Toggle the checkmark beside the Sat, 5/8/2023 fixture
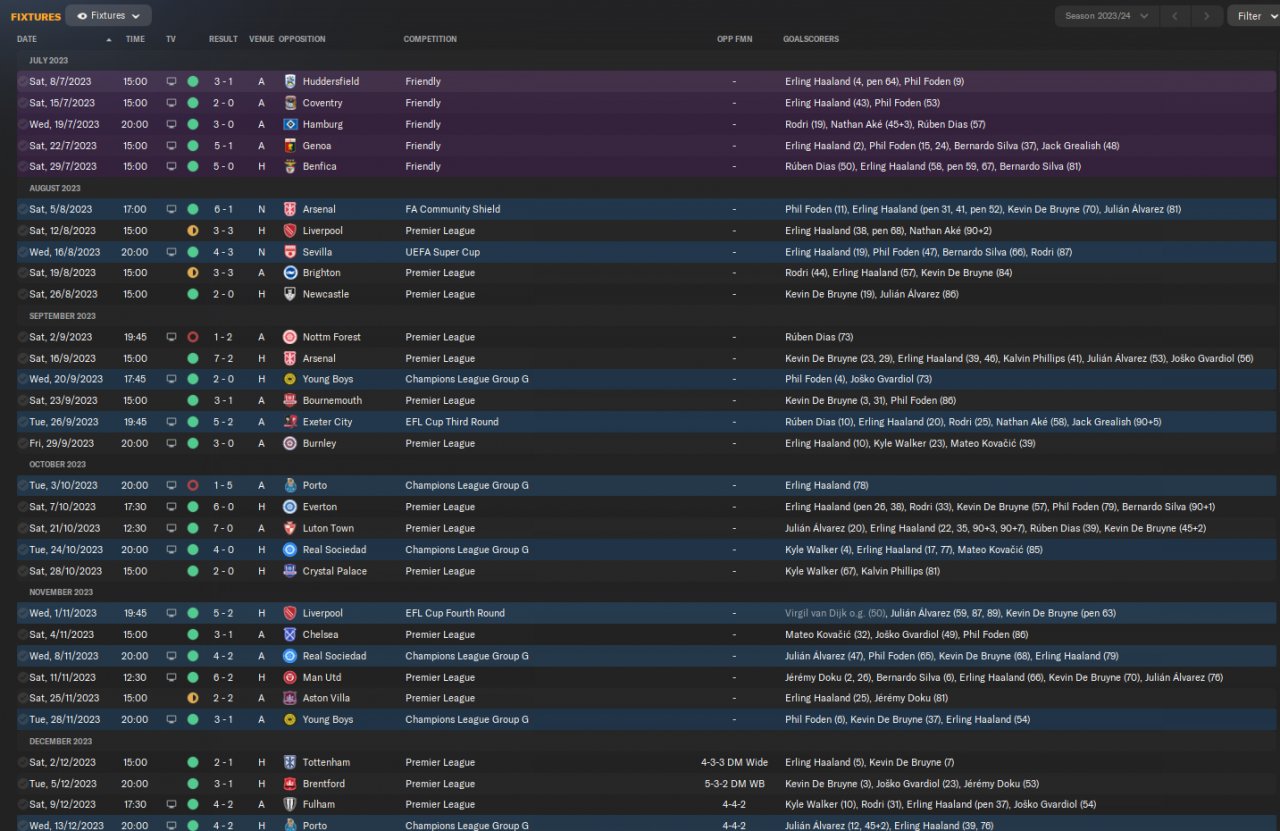 (x=23, y=210)
